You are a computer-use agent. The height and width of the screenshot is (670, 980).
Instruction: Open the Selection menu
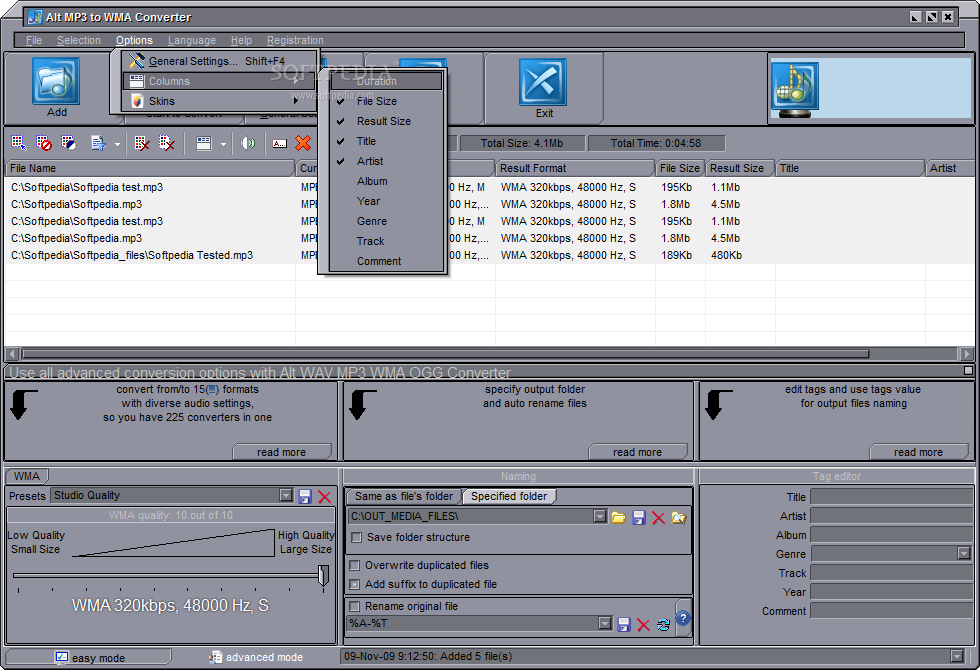click(79, 40)
